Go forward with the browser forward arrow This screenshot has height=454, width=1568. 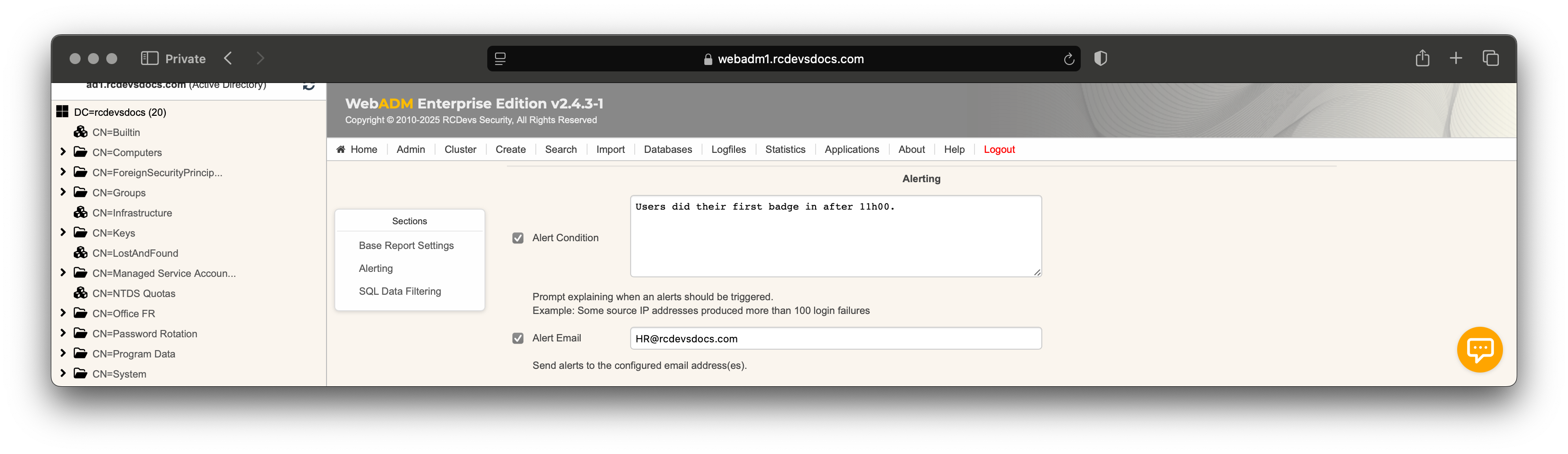[261, 59]
